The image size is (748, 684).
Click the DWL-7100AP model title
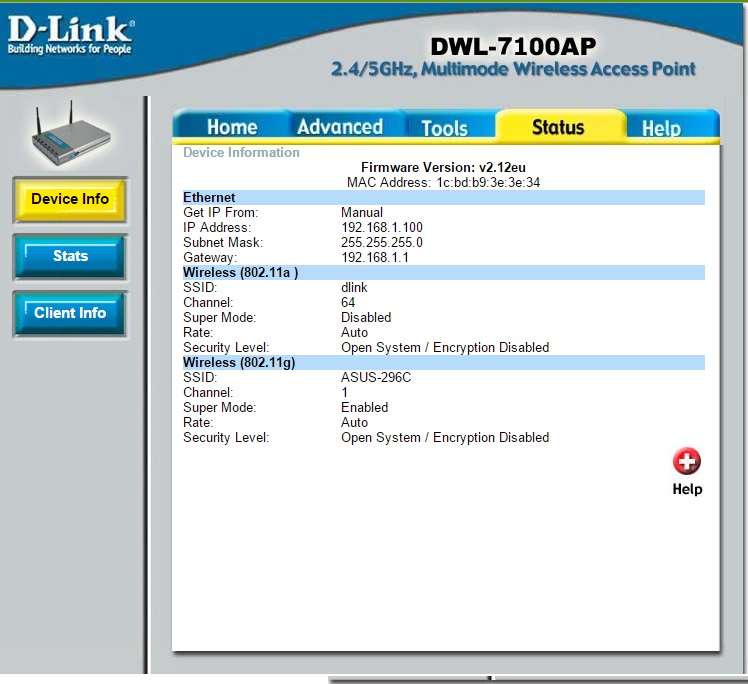pos(513,47)
